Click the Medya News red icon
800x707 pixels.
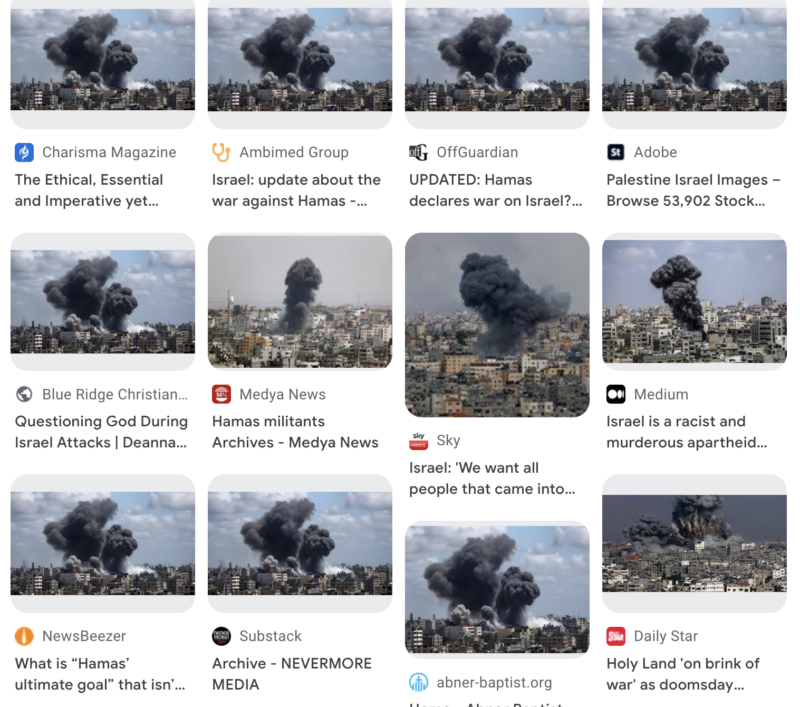[221, 394]
